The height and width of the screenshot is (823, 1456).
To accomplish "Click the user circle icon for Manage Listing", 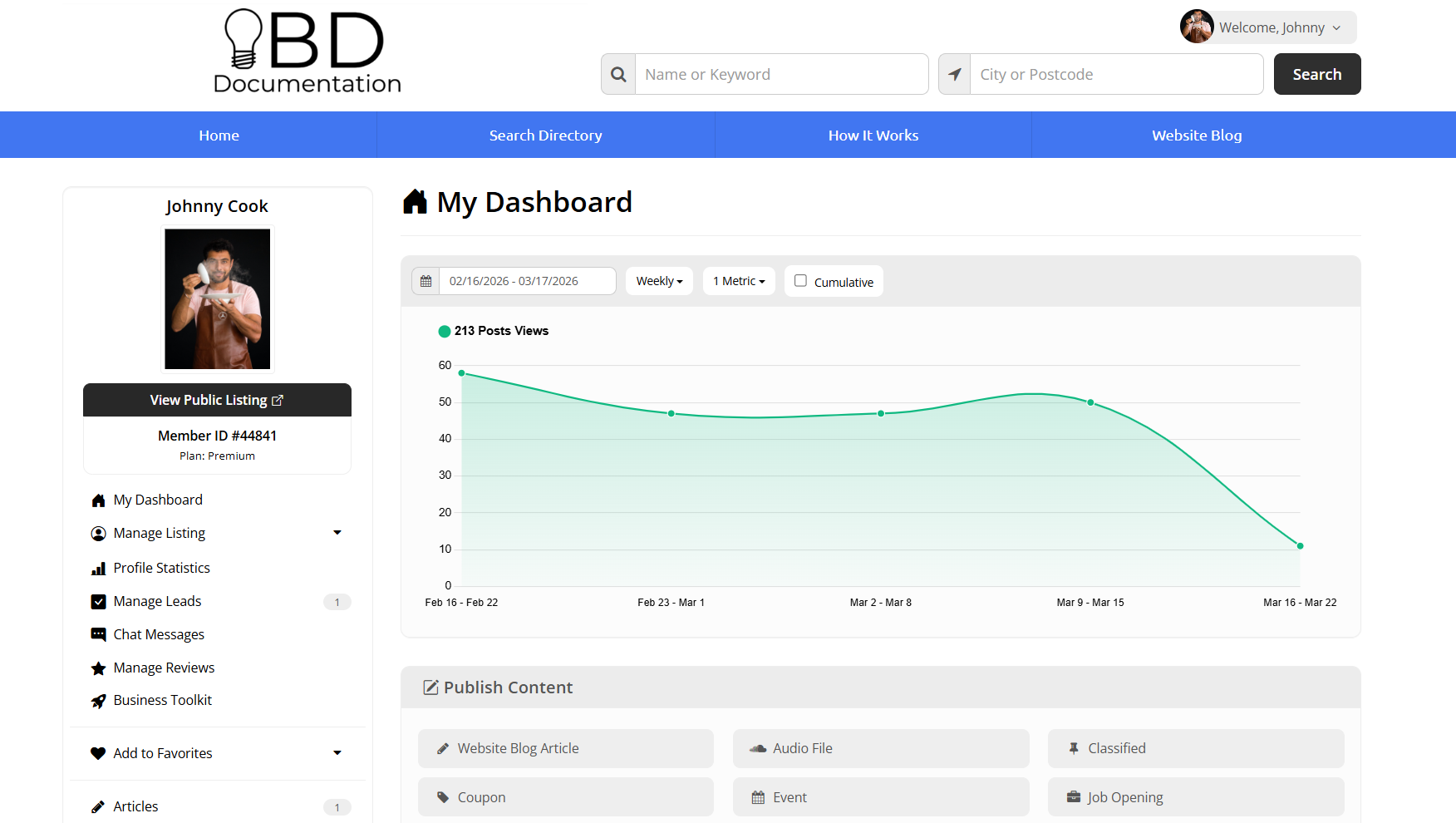I will tap(98, 534).
